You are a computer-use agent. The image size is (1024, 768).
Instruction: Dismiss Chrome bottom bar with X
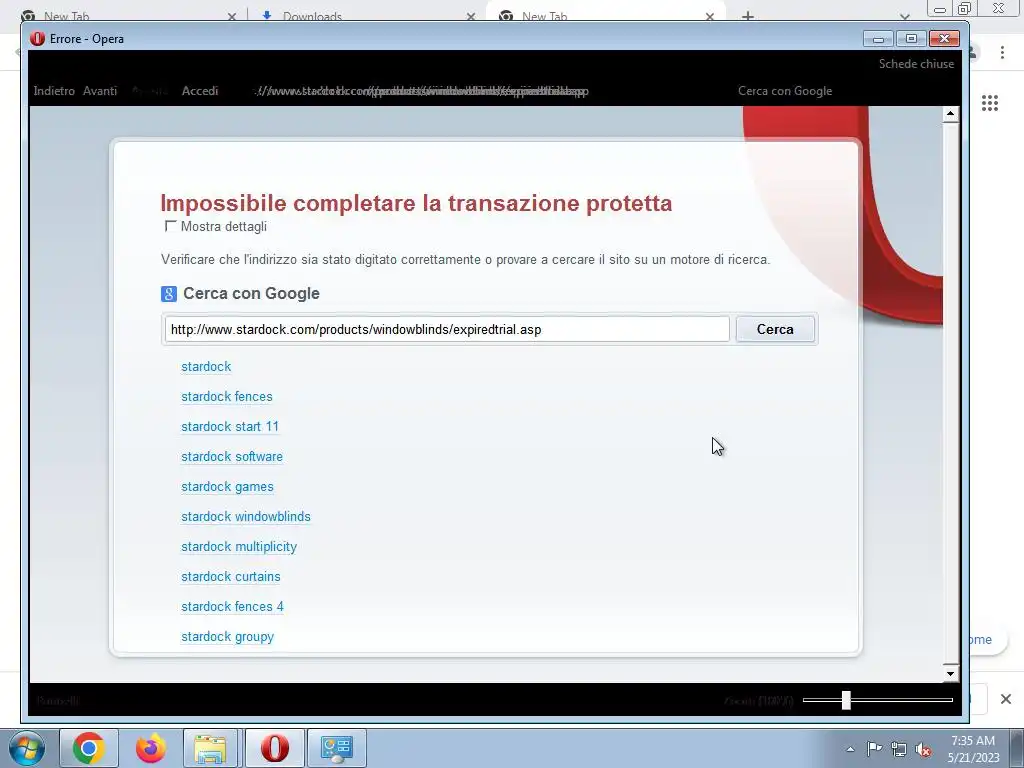pos(1006,699)
